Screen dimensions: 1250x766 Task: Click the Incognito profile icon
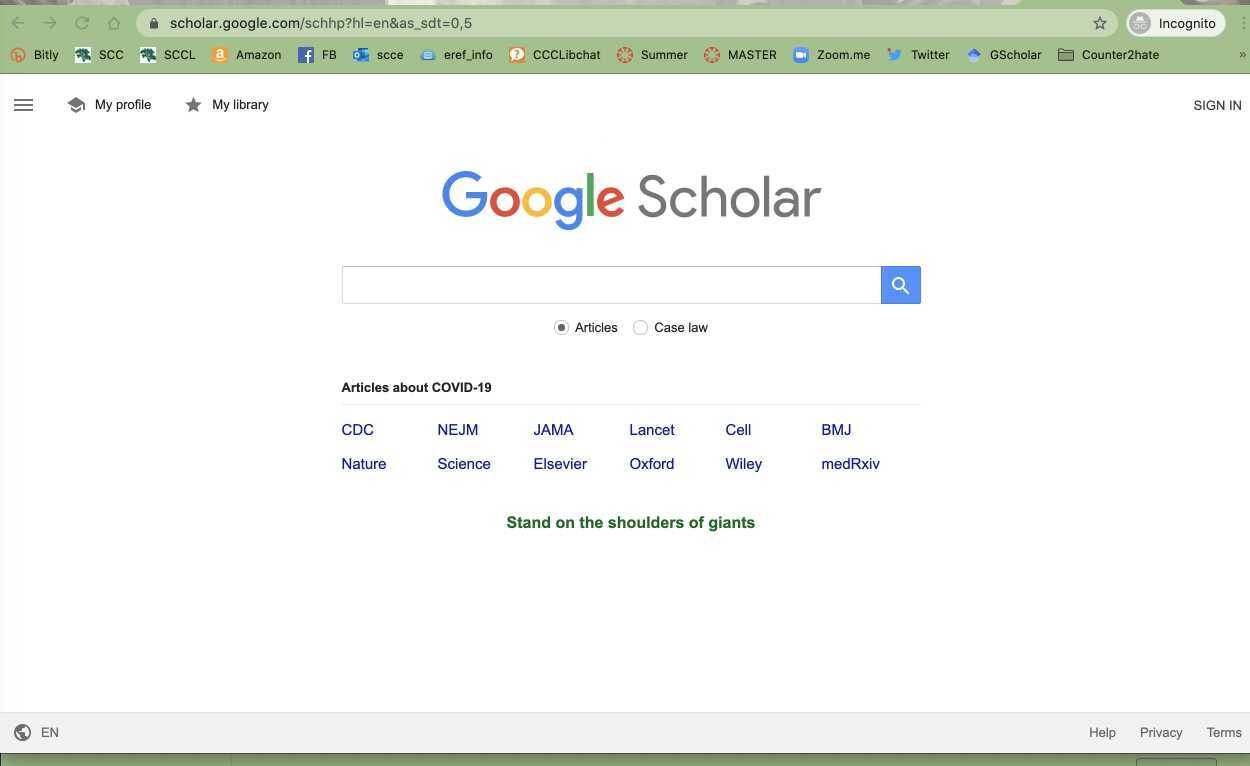pos(1139,22)
